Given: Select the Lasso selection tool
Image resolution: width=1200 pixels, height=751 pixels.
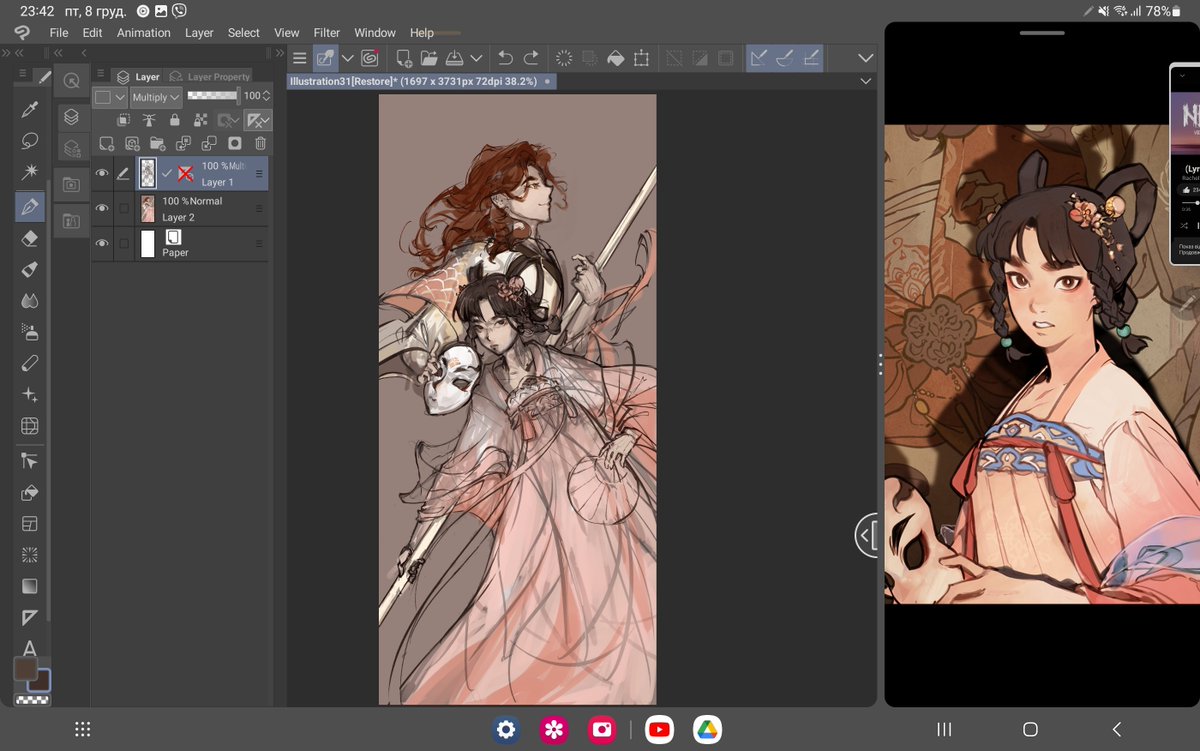Looking at the screenshot, I should 30,141.
